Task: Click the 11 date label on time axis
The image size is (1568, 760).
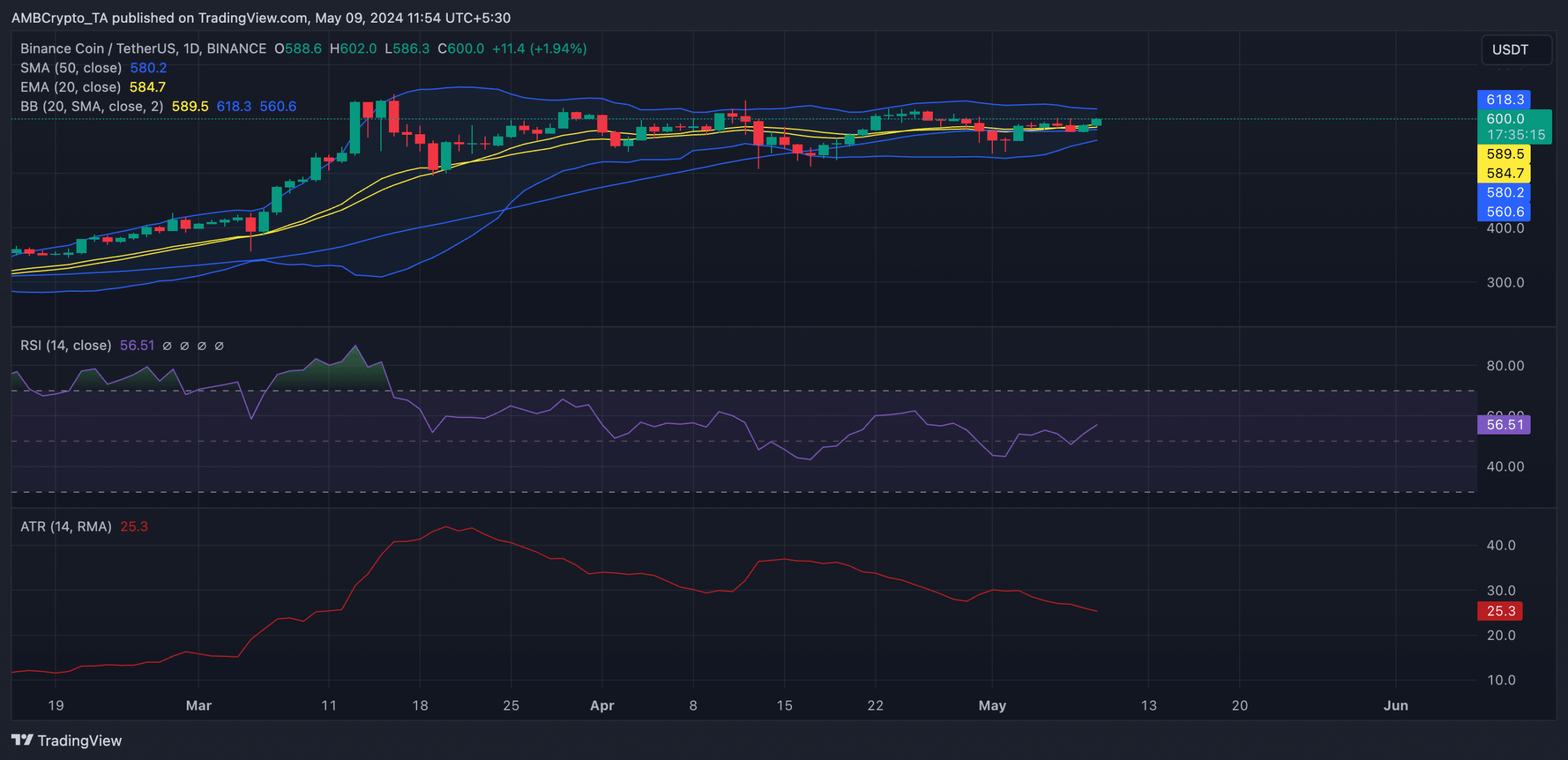Action: coord(329,705)
